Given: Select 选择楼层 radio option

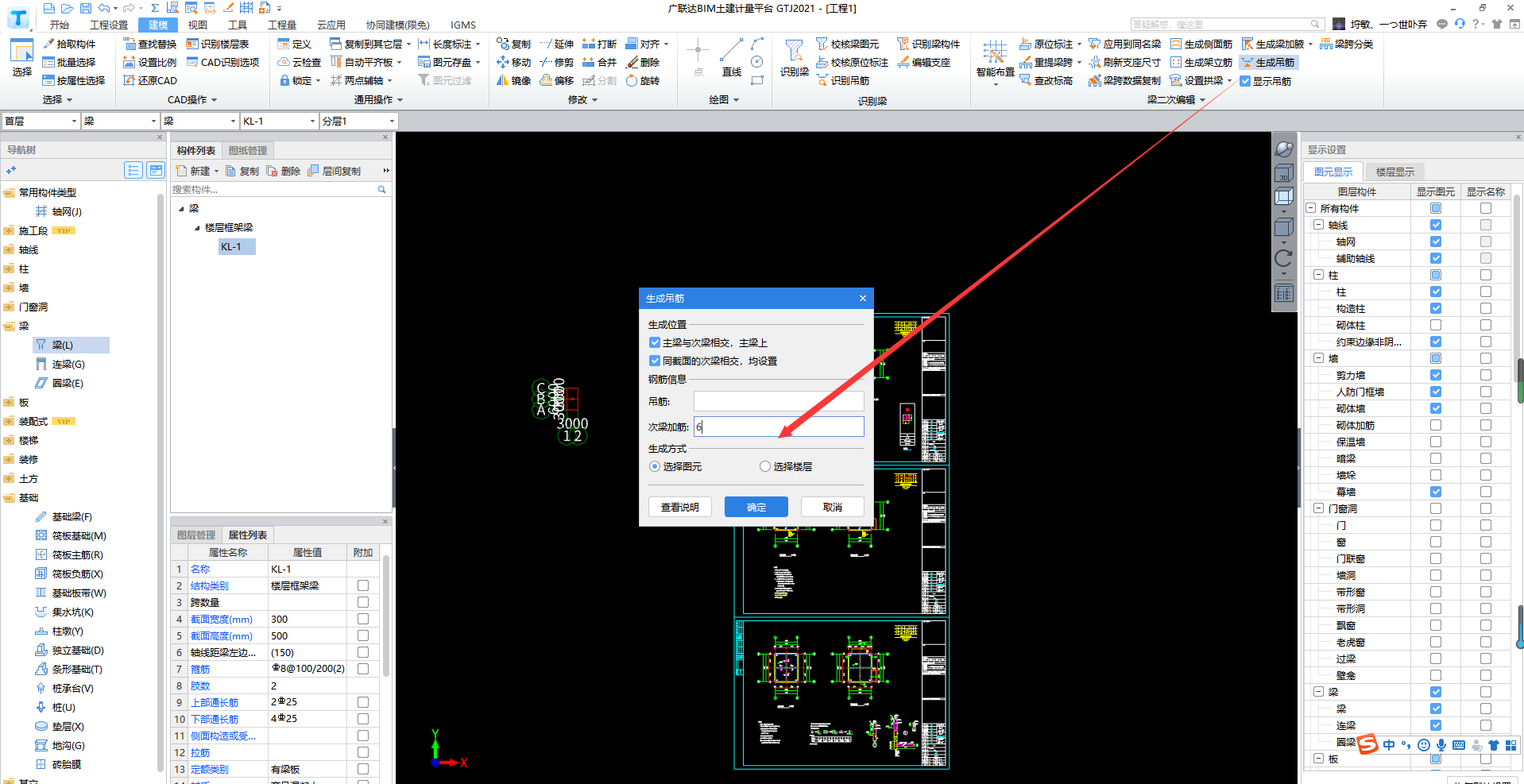Looking at the screenshot, I should (764, 466).
